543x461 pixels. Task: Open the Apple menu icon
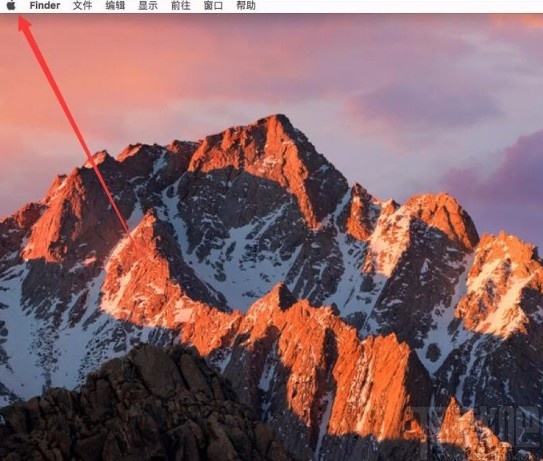coord(11,6)
